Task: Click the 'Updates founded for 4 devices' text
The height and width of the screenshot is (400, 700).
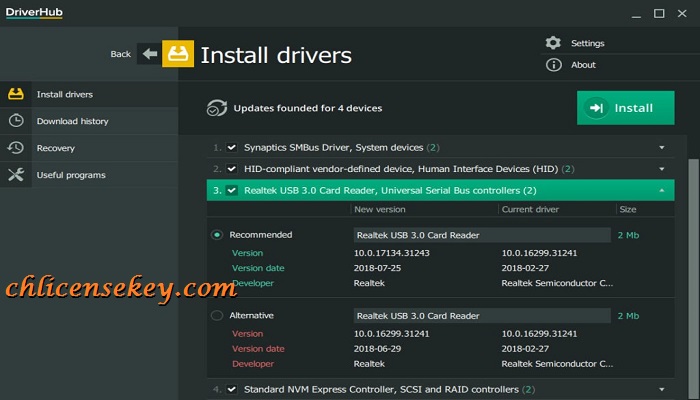Action: point(308,108)
